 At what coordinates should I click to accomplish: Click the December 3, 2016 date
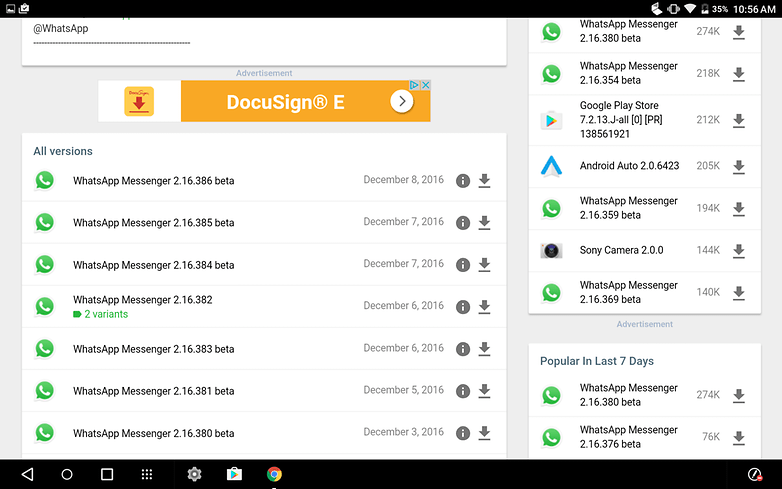[403, 432]
